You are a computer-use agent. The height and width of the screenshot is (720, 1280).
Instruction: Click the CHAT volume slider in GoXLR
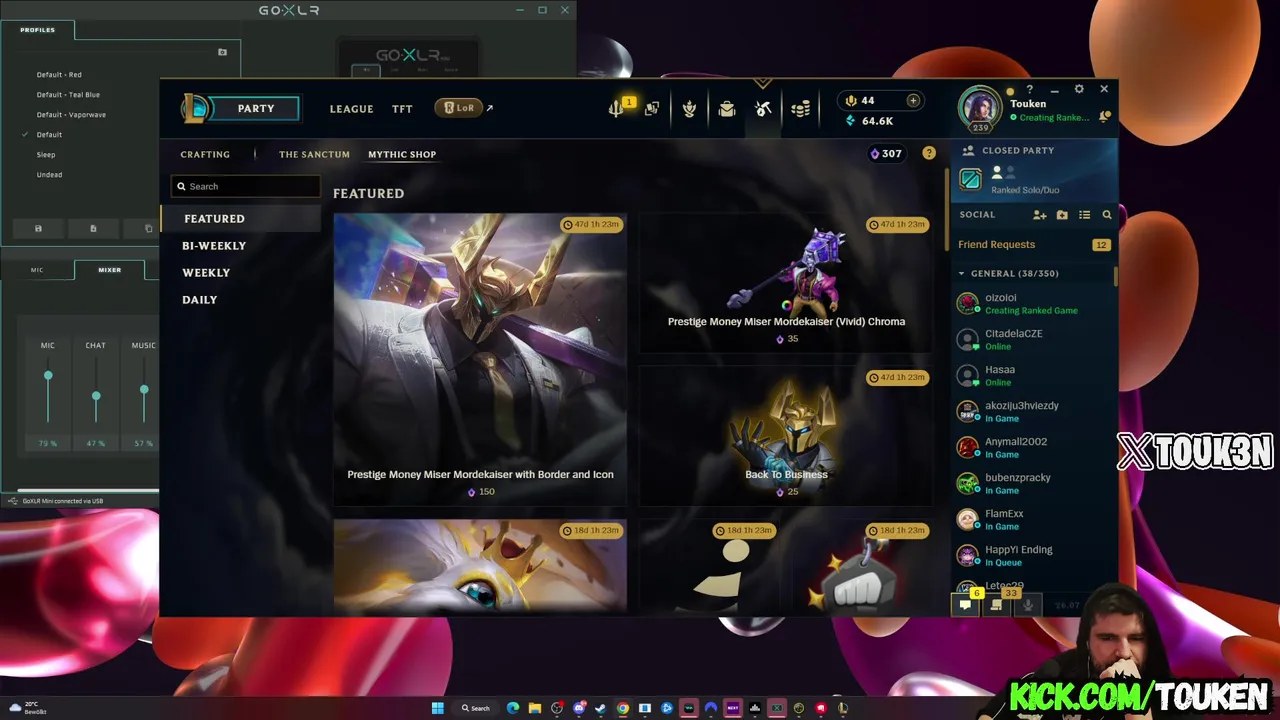coord(96,395)
